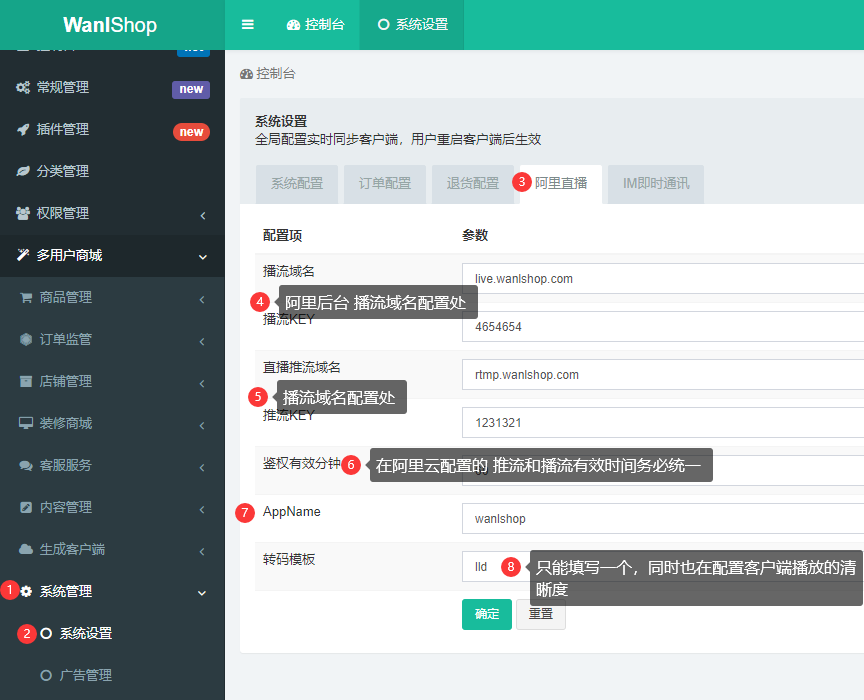Click the 系统管理 gear icon
Image resolution: width=864 pixels, height=700 pixels.
26,591
